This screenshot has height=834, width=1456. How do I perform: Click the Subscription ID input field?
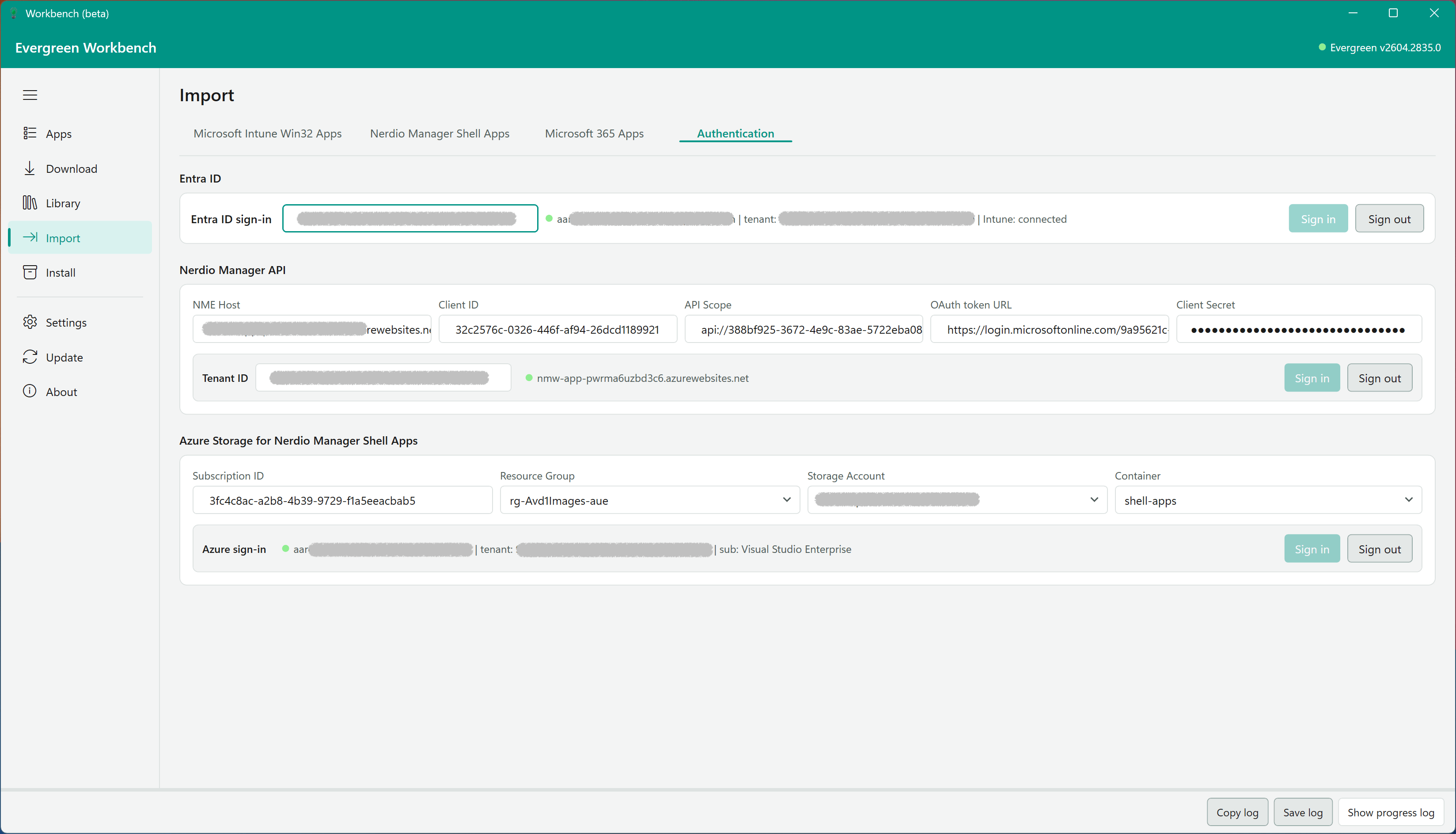(342, 500)
